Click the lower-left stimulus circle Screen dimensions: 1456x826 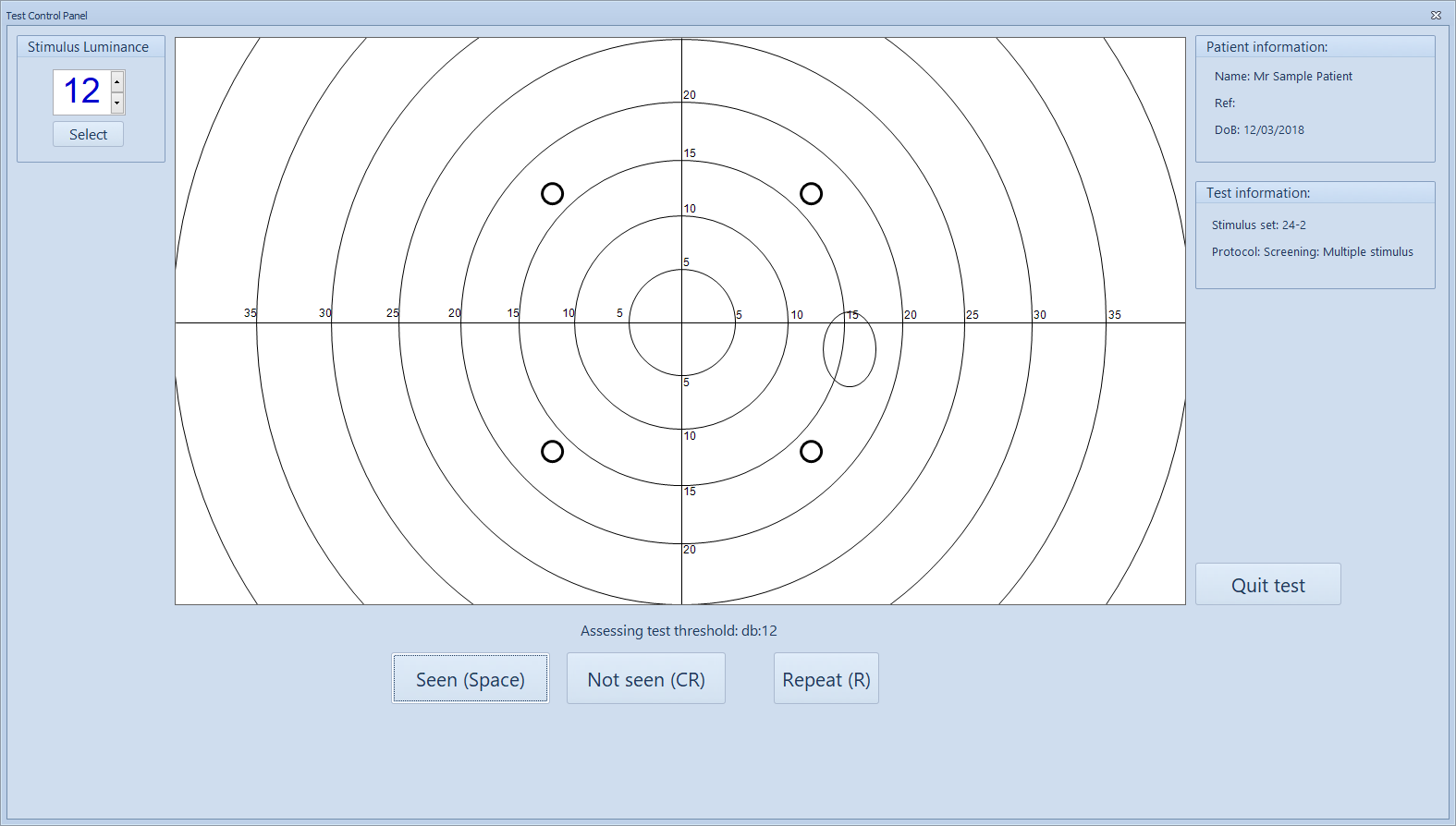coord(552,451)
